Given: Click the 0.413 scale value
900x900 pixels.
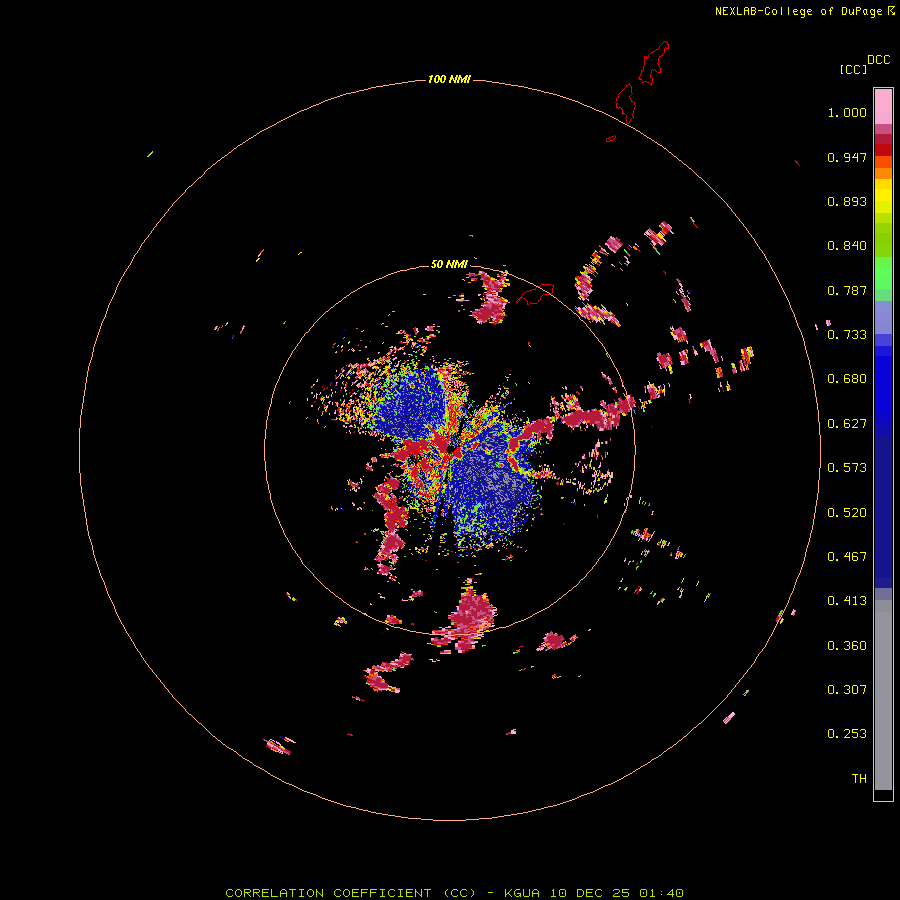Looking at the screenshot, I should coord(847,601).
